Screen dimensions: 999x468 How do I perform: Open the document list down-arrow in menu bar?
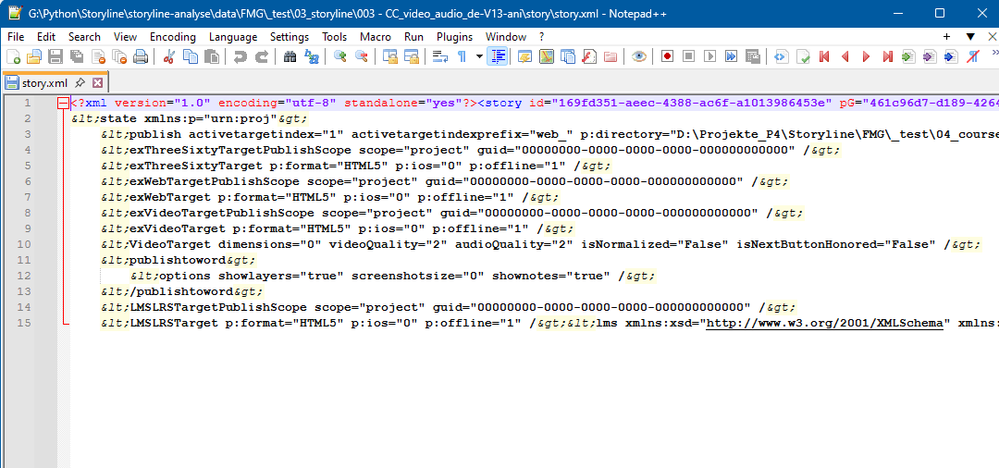pyautogui.click(x=969, y=37)
